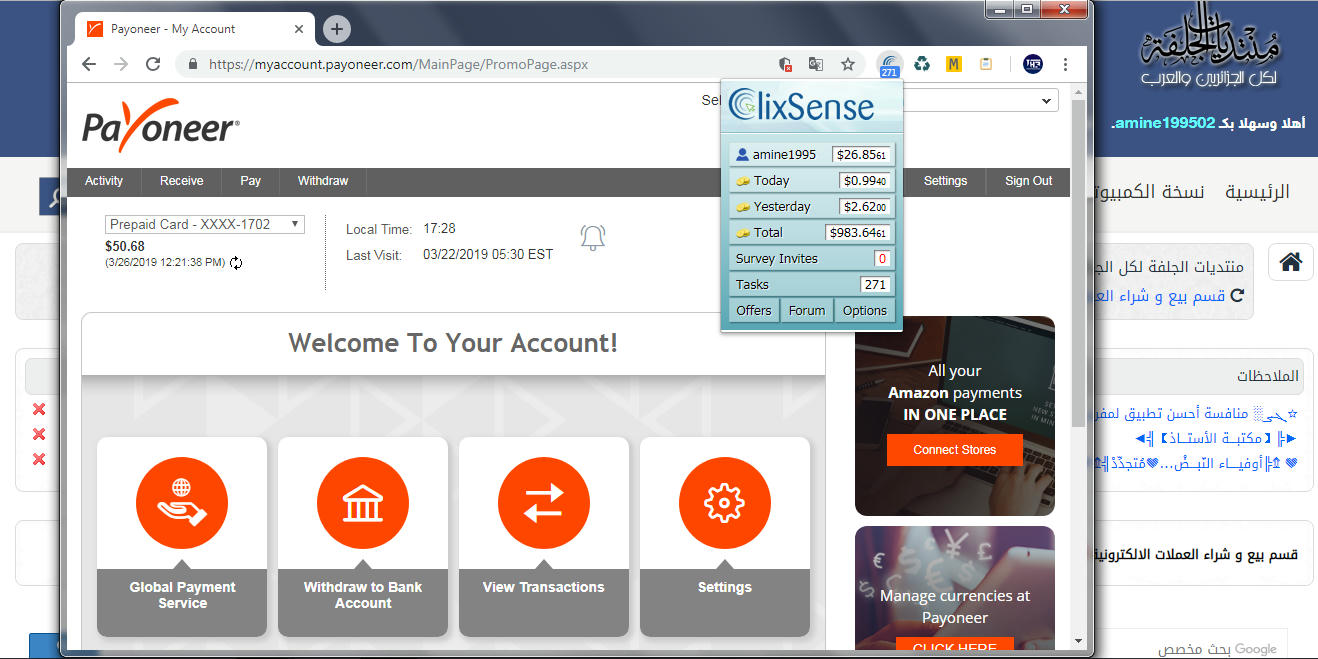Click the amine199502 username in the forum window
Viewport: 1318px width, 659px height.
coord(1163,123)
